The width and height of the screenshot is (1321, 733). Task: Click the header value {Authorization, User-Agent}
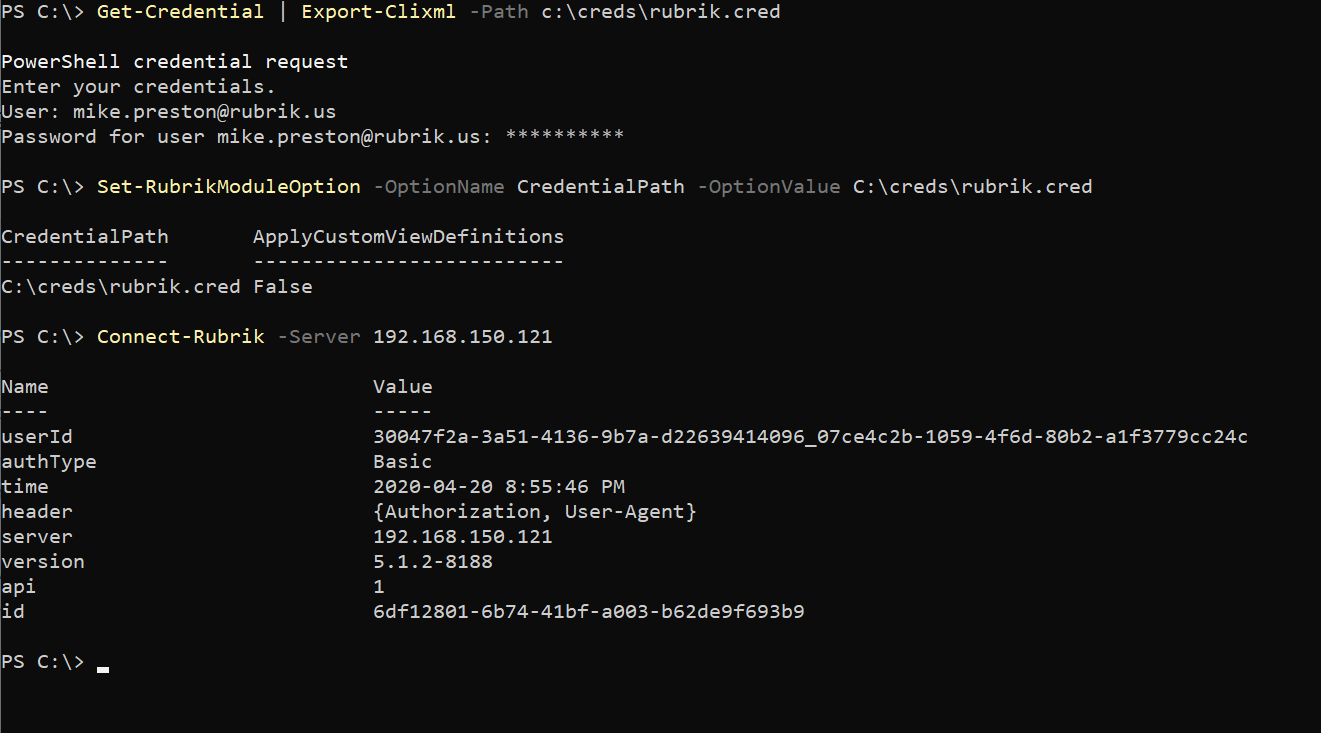534,512
